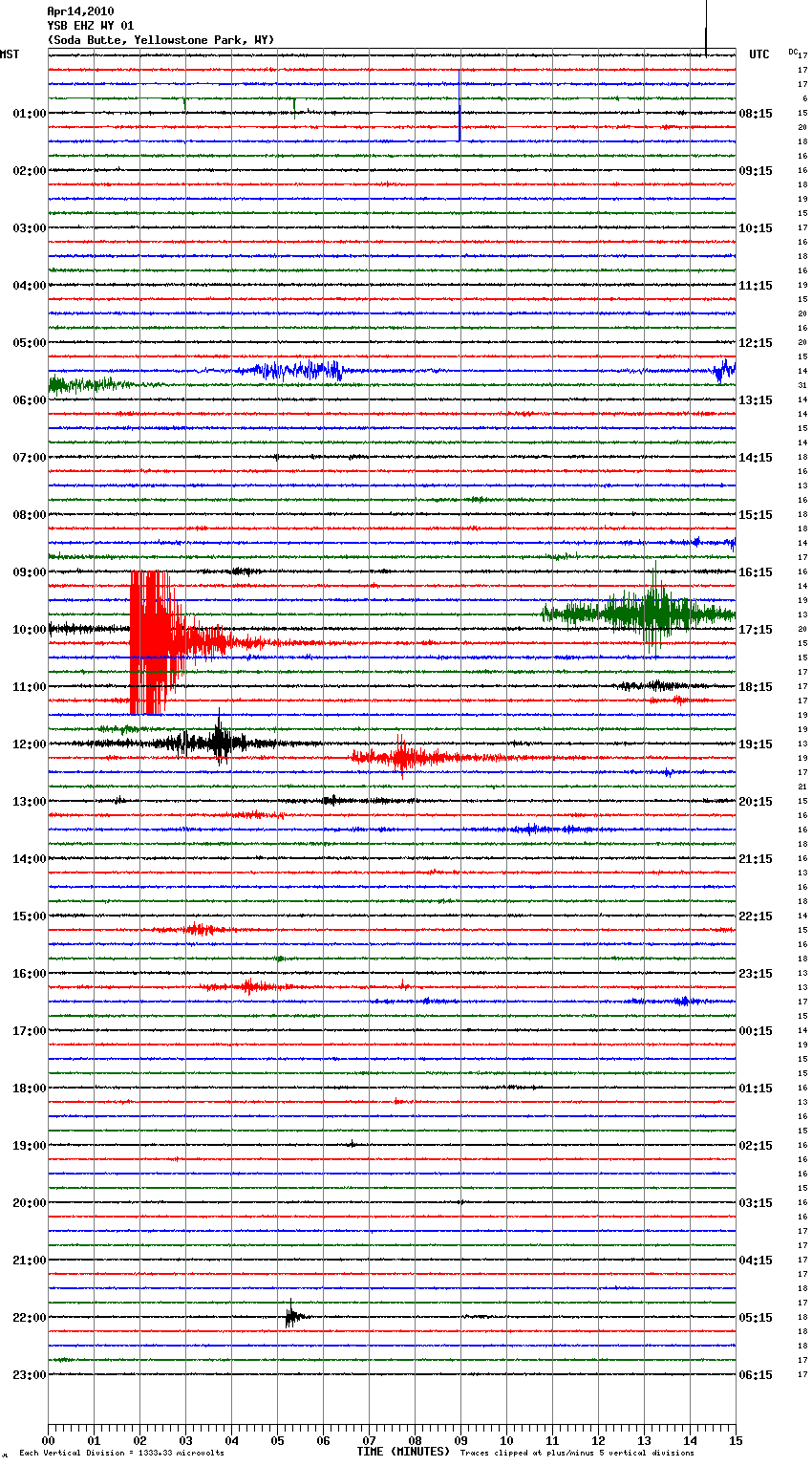Click the blue vertical spike at minute 09

pos(459,105)
